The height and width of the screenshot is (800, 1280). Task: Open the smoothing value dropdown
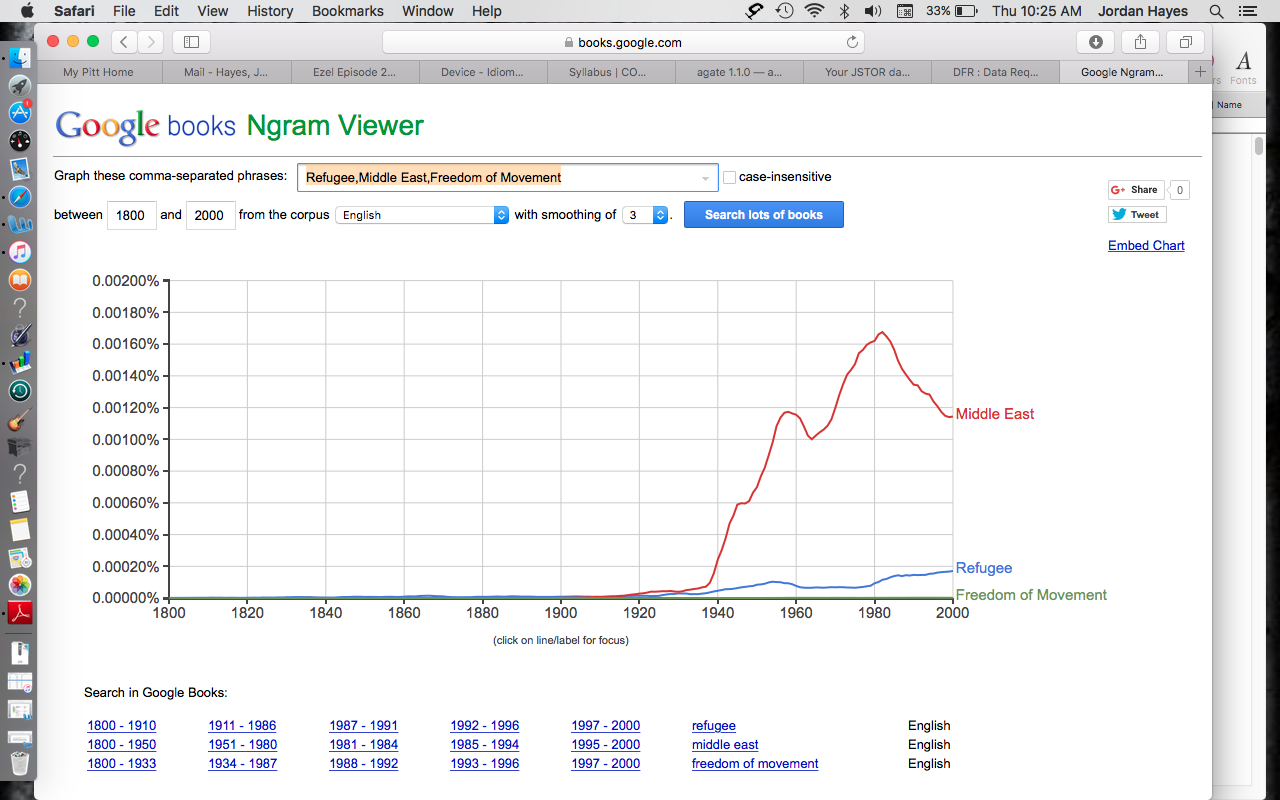646,215
